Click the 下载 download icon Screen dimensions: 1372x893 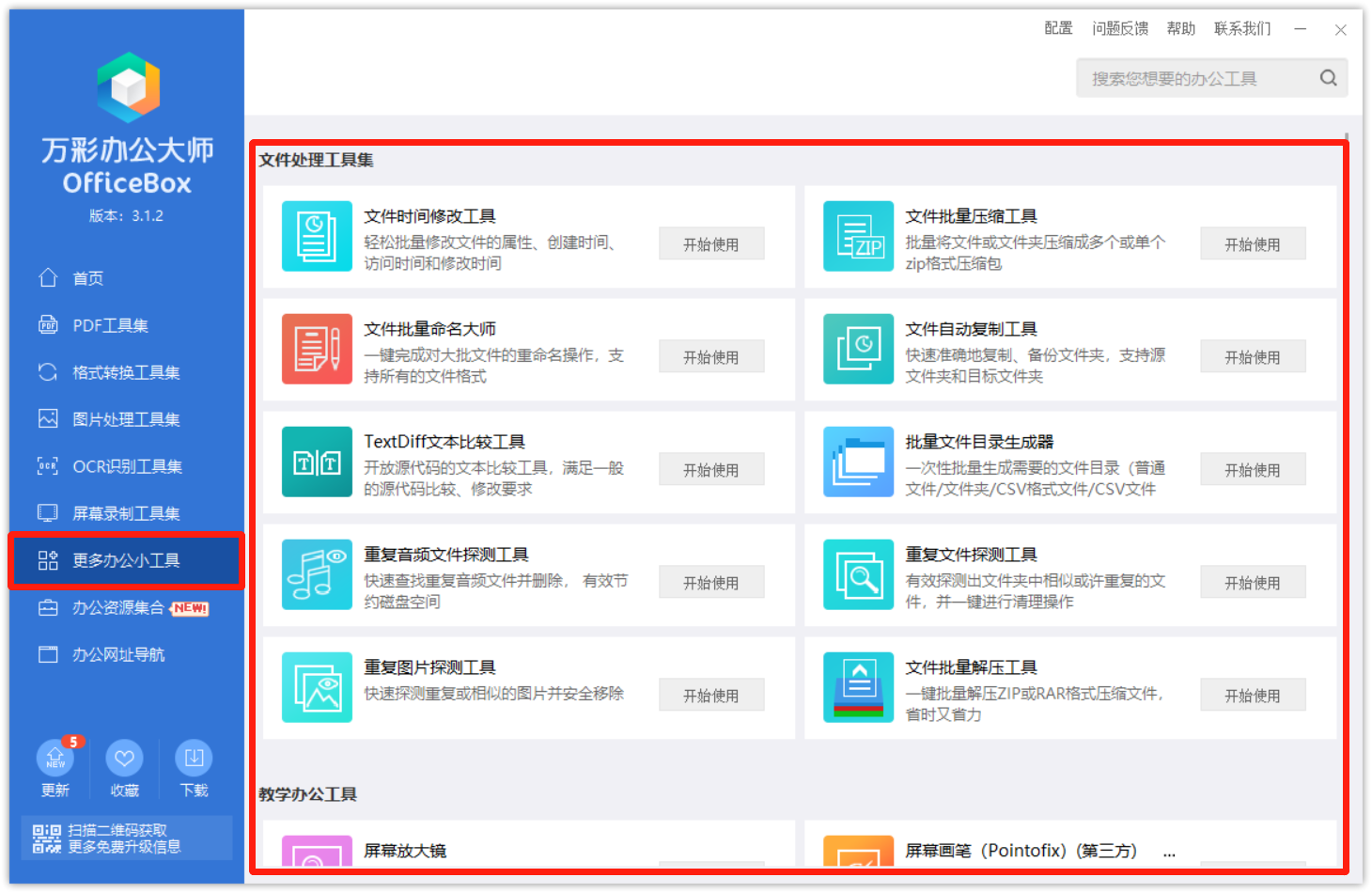(194, 758)
